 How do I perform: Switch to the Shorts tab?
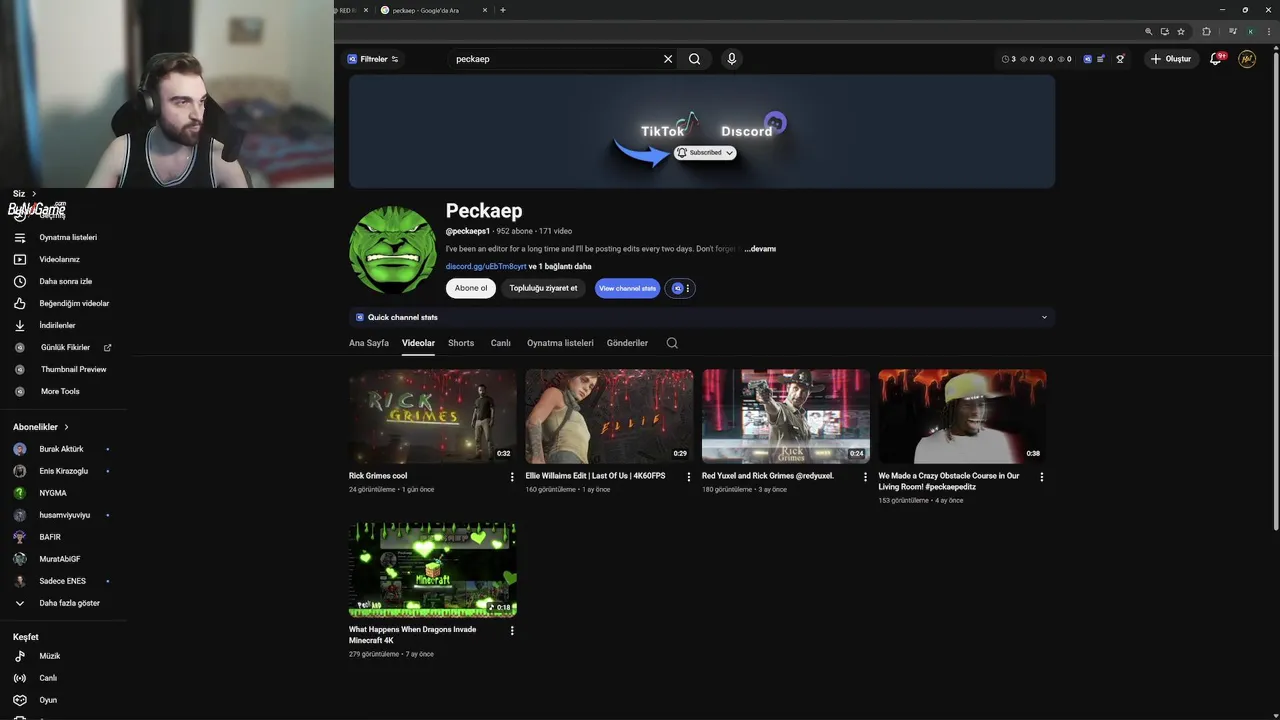[461, 343]
